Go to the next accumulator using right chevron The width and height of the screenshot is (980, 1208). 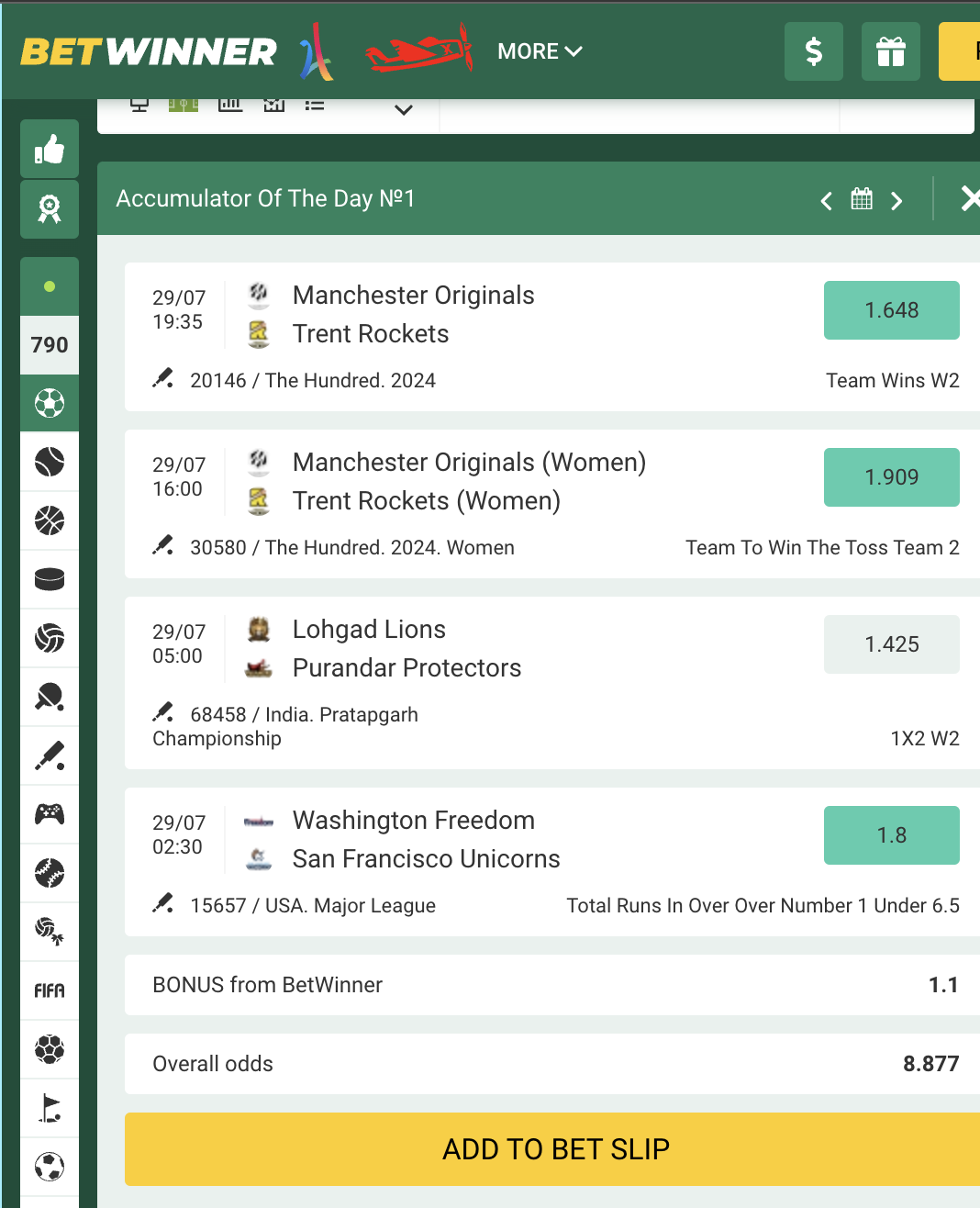pyautogui.click(x=896, y=200)
